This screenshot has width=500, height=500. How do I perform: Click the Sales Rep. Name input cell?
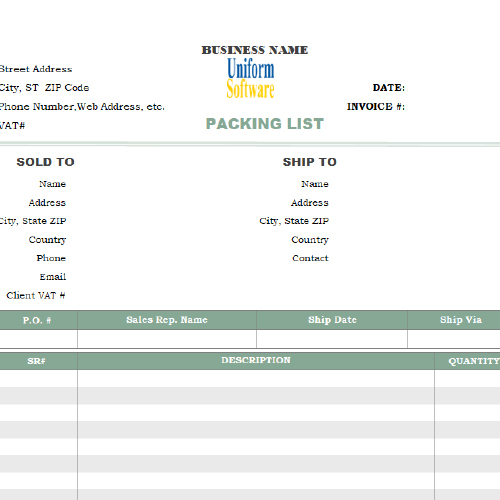pos(167,339)
